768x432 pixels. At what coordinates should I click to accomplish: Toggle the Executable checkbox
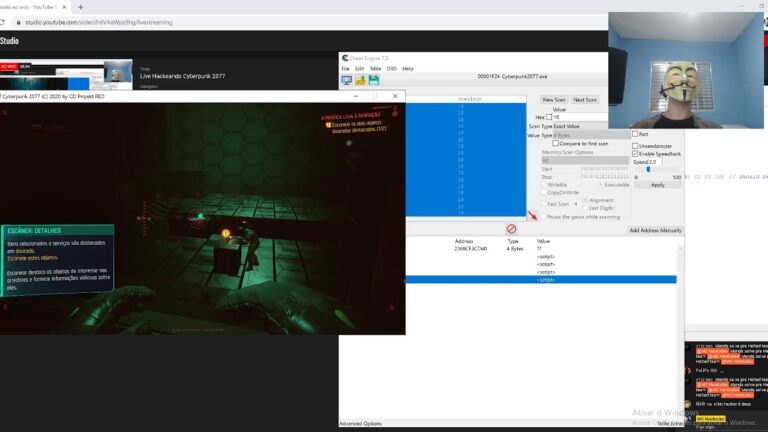(x=601, y=185)
